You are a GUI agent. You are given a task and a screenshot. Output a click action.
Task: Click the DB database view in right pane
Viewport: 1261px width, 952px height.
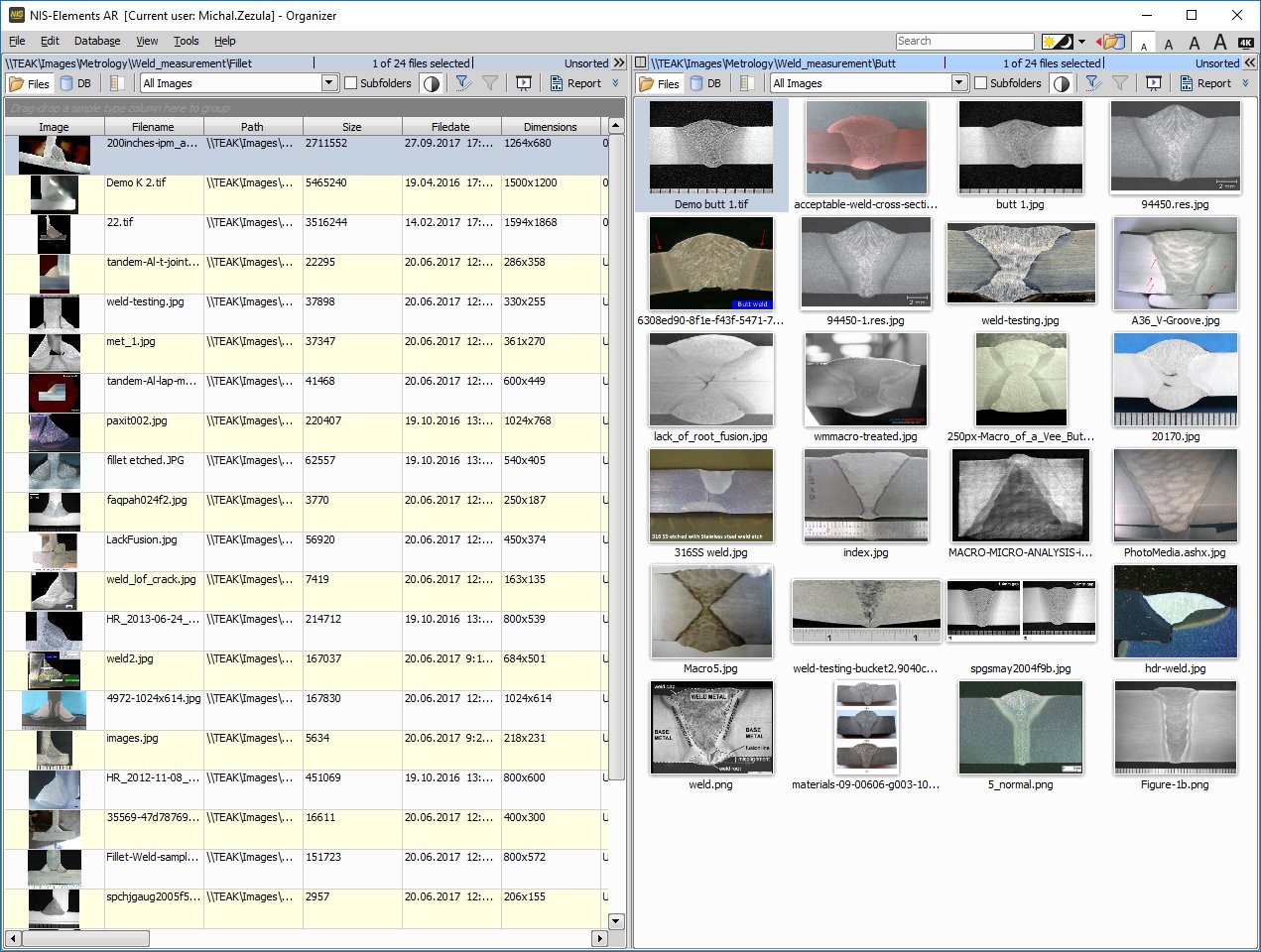pos(705,83)
